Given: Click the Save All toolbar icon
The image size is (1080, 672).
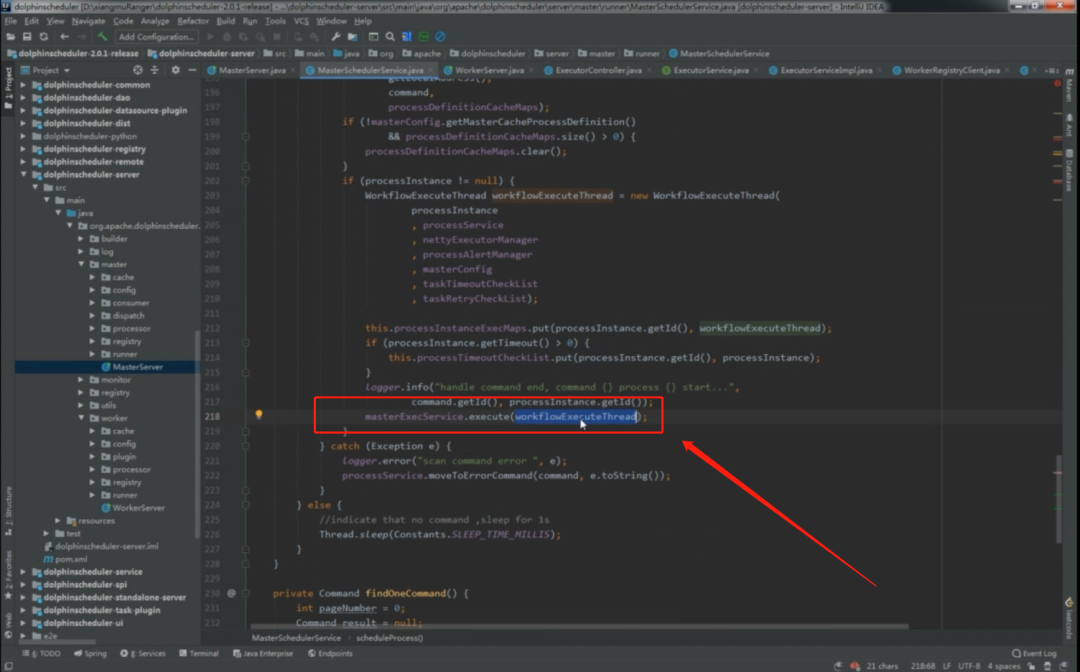Looking at the screenshot, I should click(x=27, y=36).
